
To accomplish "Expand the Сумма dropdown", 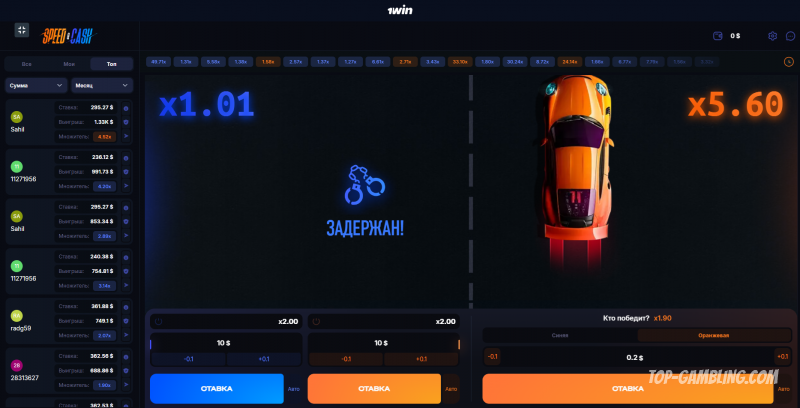I will tap(36, 85).
